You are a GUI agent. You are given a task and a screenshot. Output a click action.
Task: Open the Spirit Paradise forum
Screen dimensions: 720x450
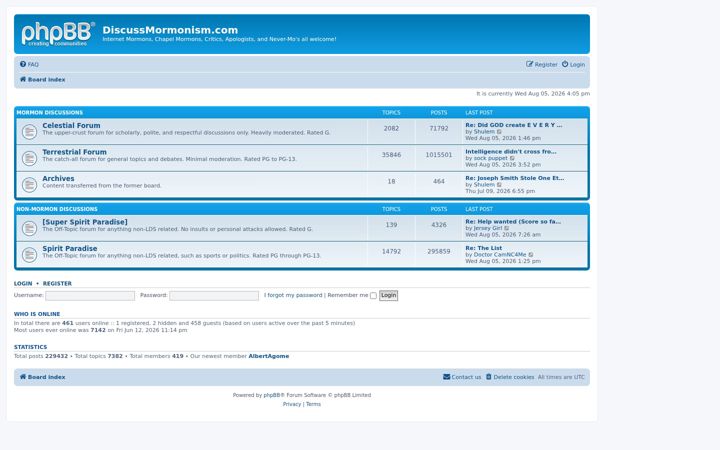pos(70,248)
